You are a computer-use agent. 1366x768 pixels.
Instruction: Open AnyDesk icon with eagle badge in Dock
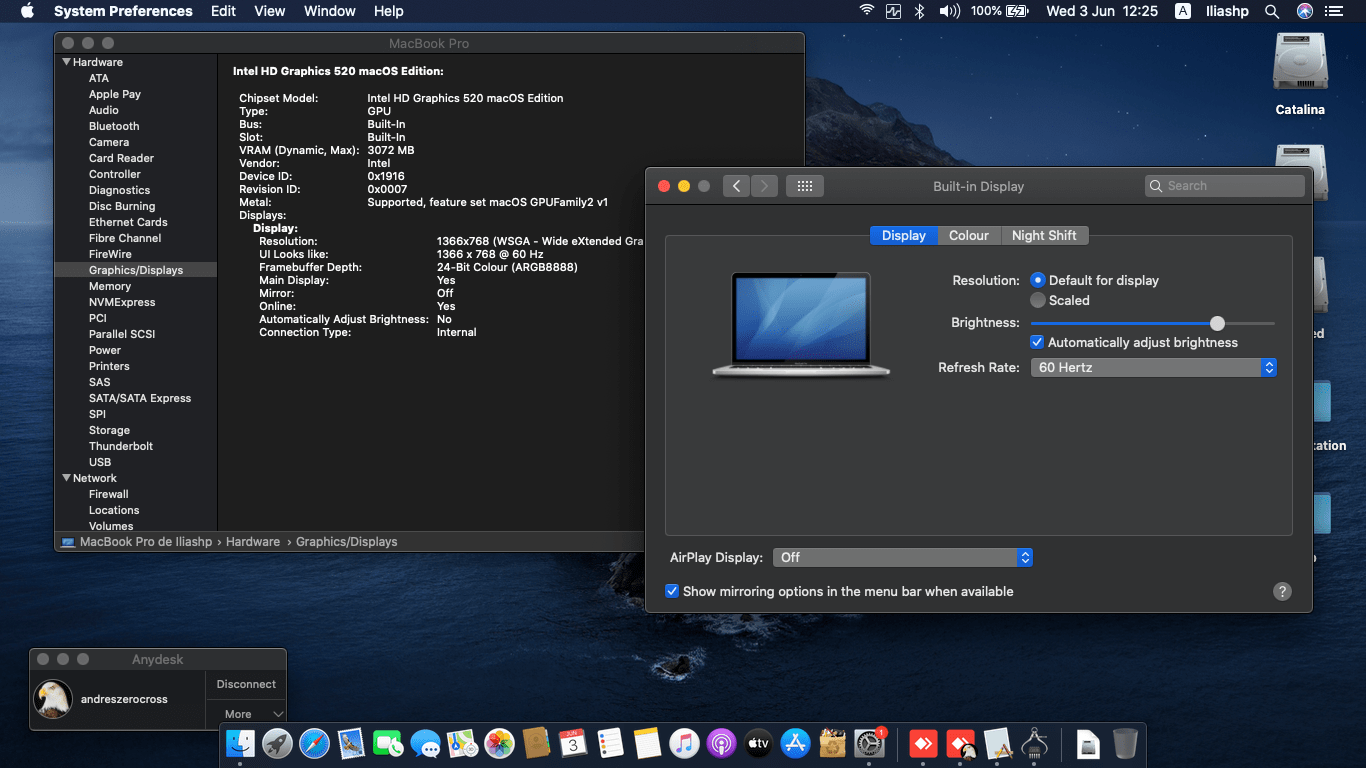tap(961, 743)
